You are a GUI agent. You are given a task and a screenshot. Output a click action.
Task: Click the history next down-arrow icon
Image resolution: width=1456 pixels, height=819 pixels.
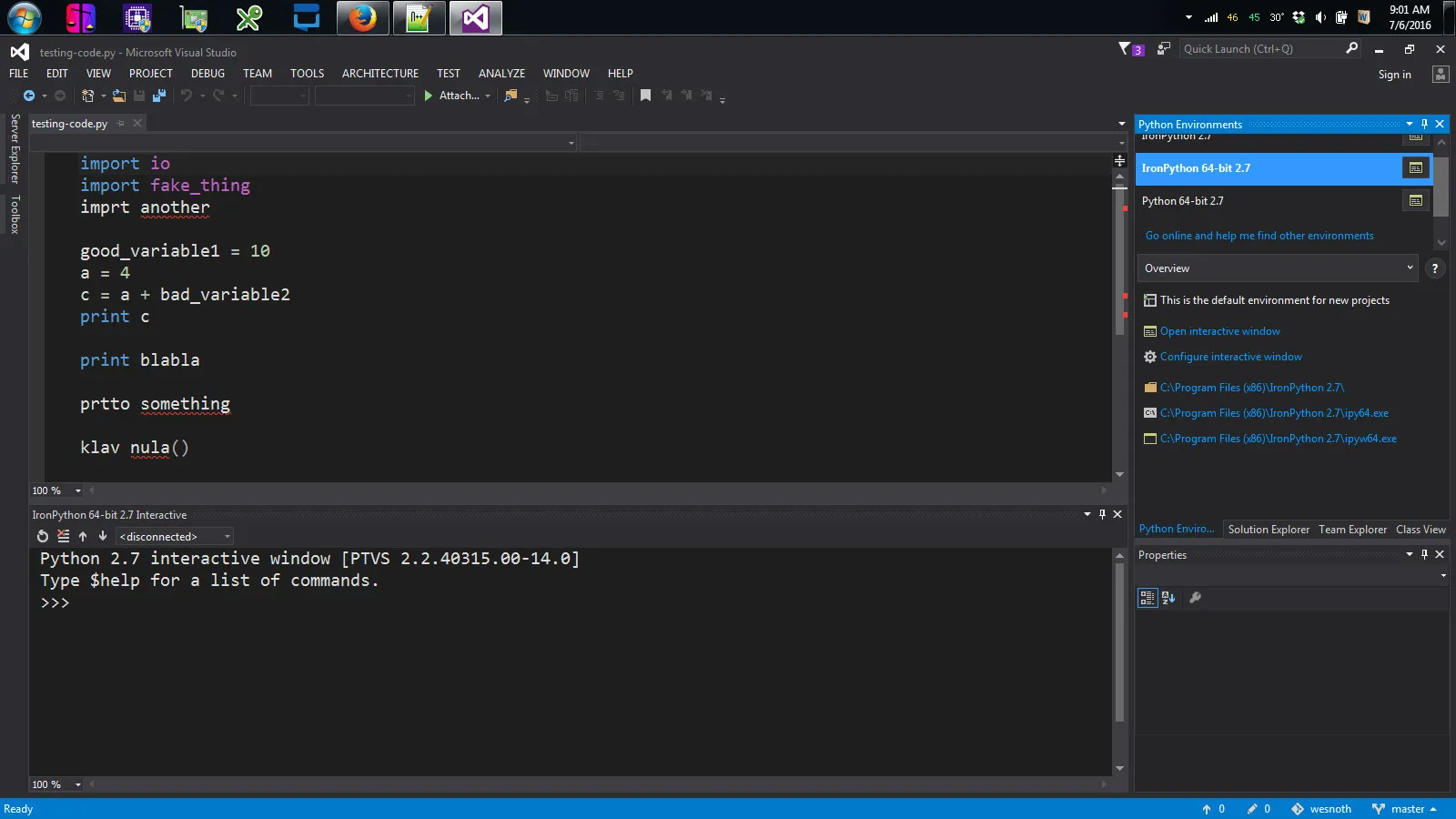coord(103,537)
